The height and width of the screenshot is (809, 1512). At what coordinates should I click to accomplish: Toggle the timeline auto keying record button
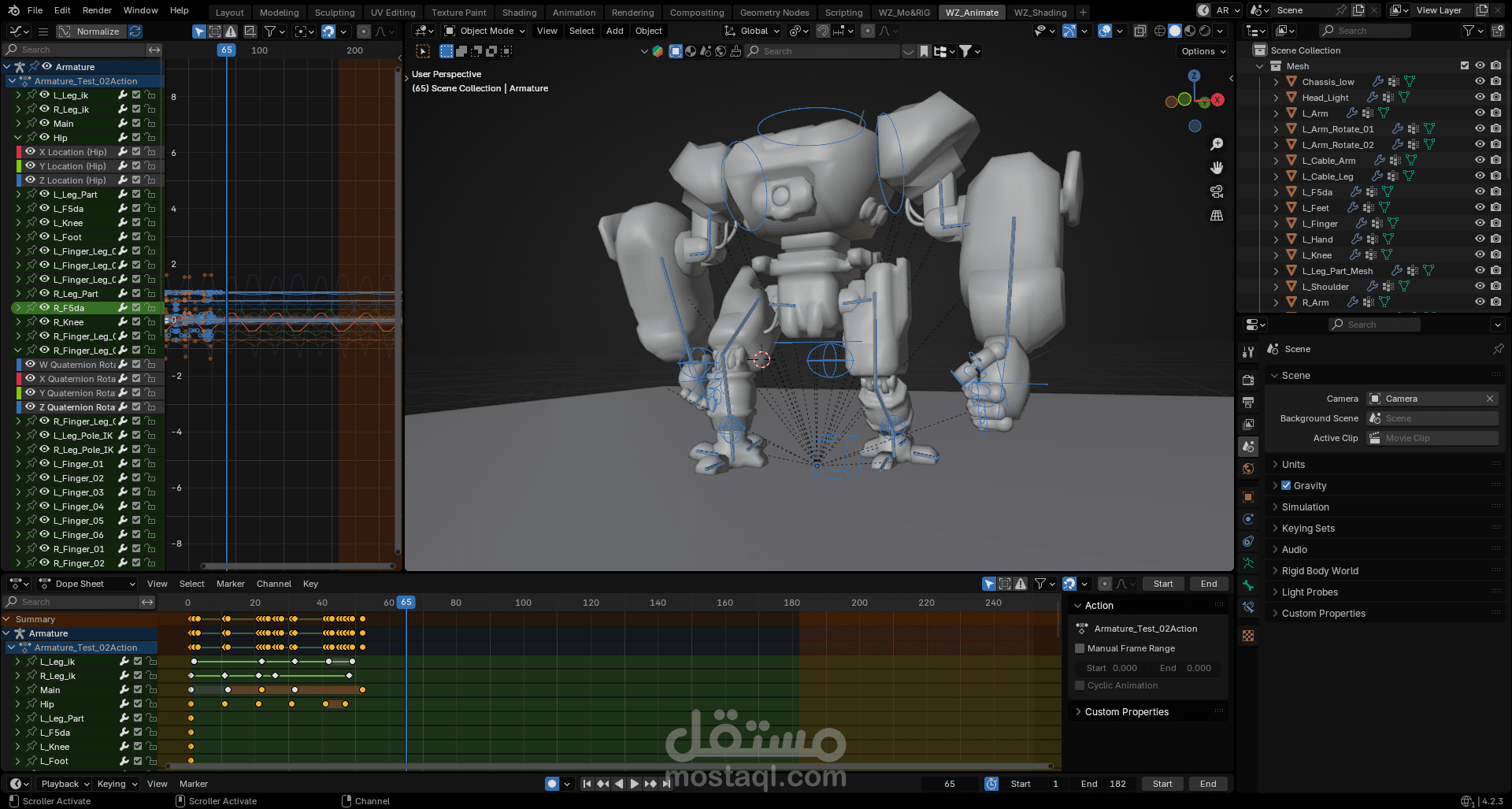click(x=552, y=784)
